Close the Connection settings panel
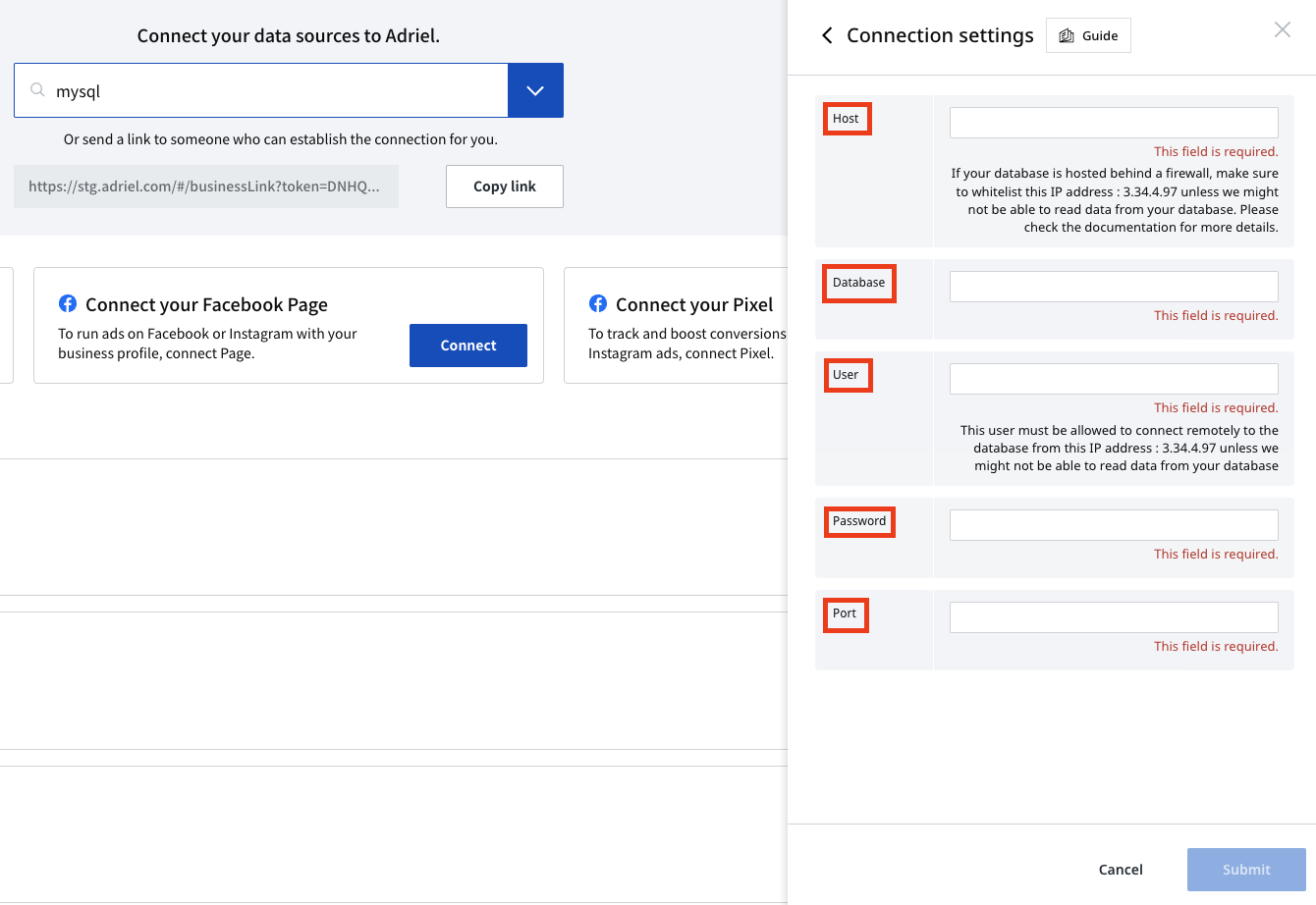Image resolution: width=1316 pixels, height=905 pixels. coord(1283,29)
